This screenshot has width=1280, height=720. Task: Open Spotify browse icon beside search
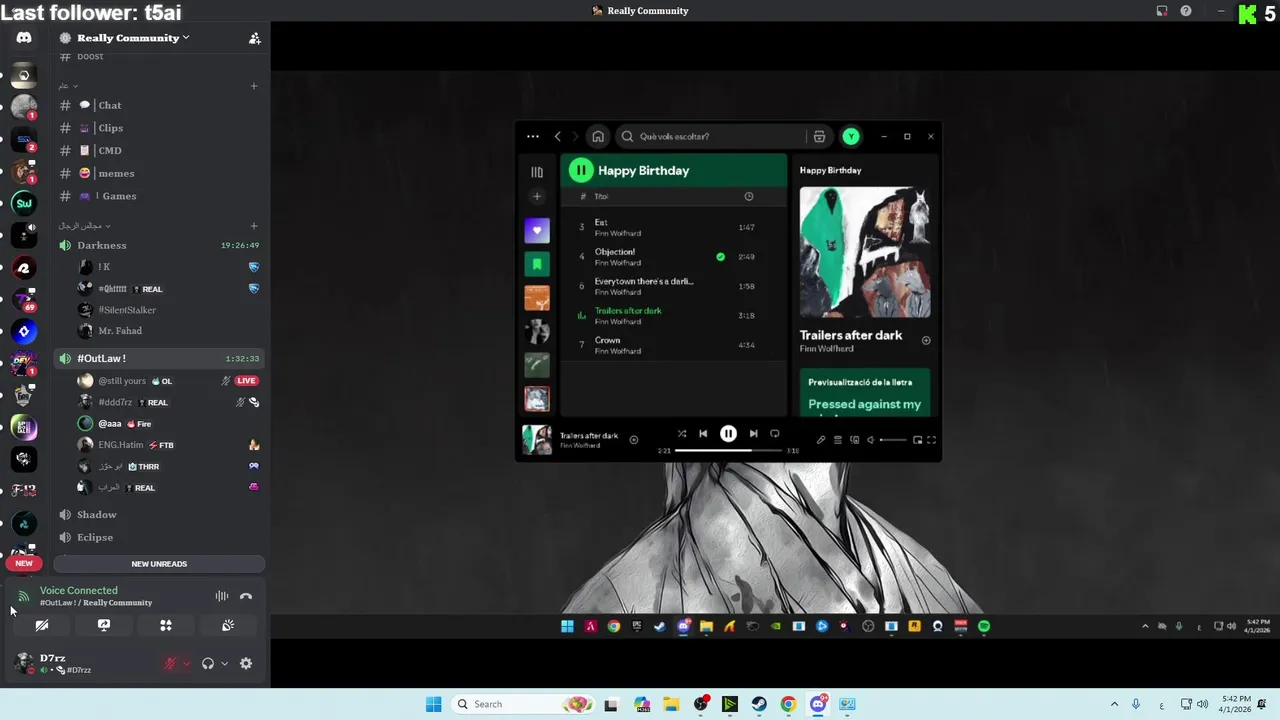coord(819,137)
